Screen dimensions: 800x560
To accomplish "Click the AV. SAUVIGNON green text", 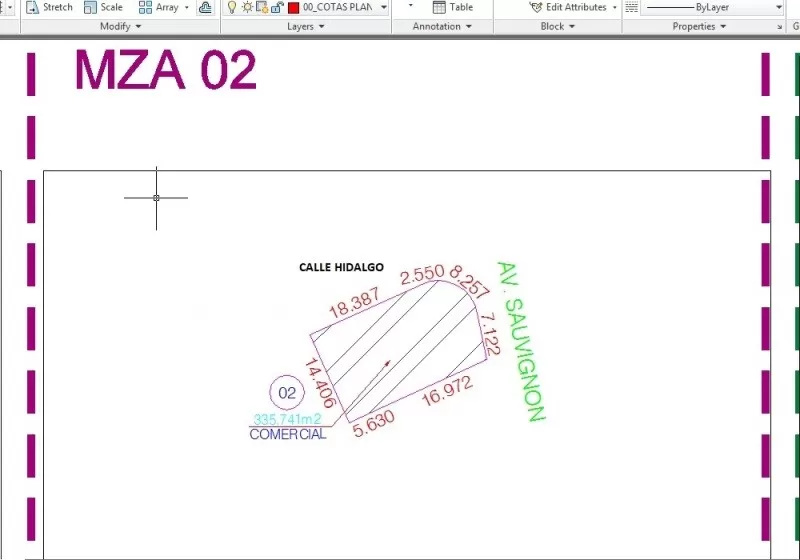I will tap(521, 341).
